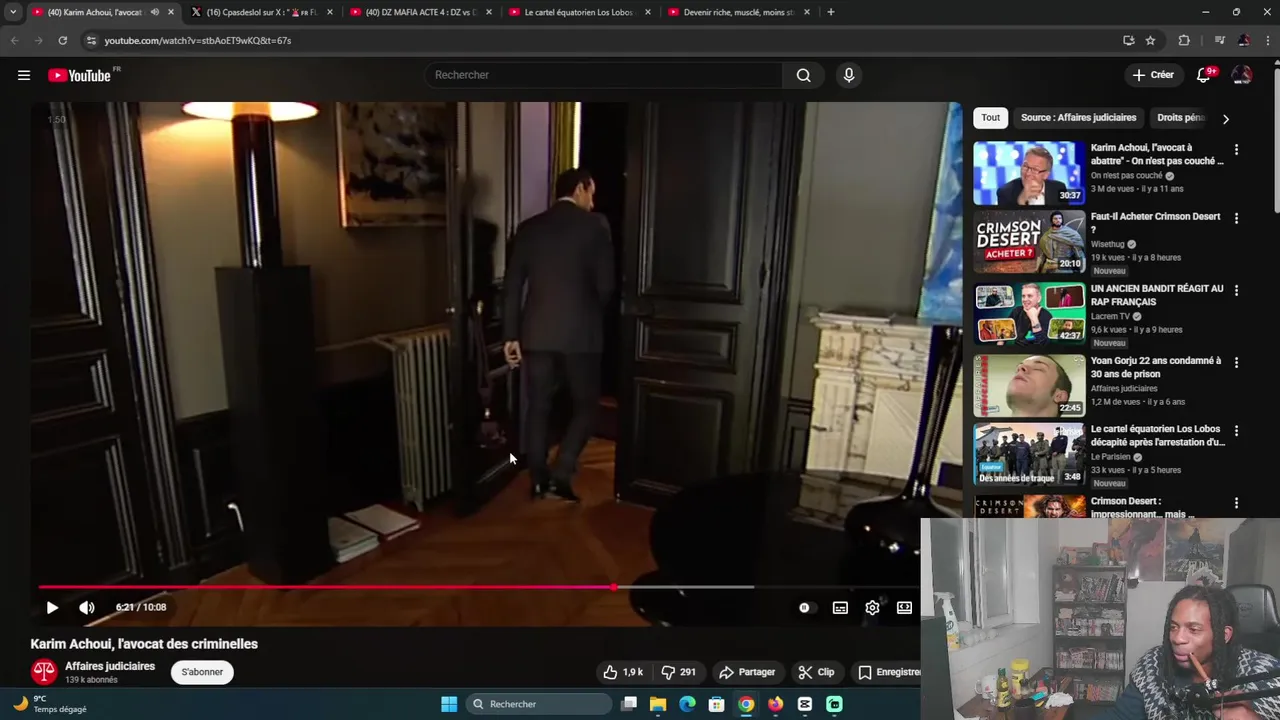Open Windows taskbar Rechercher search box
Viewport: 1280px width, 720px height.
[x=539, y=704]
